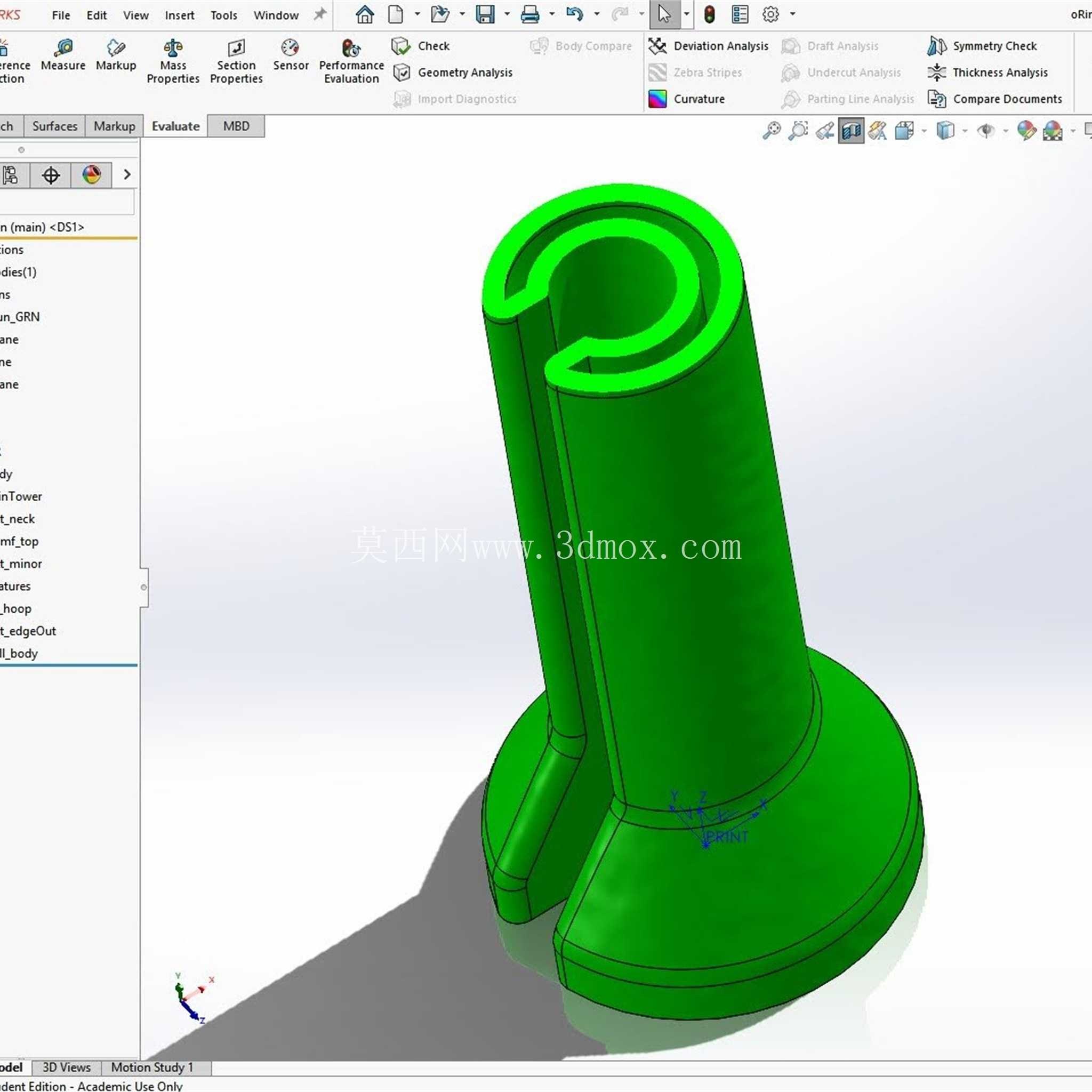
Task: Run Symmetry Check
Action: 982,46
